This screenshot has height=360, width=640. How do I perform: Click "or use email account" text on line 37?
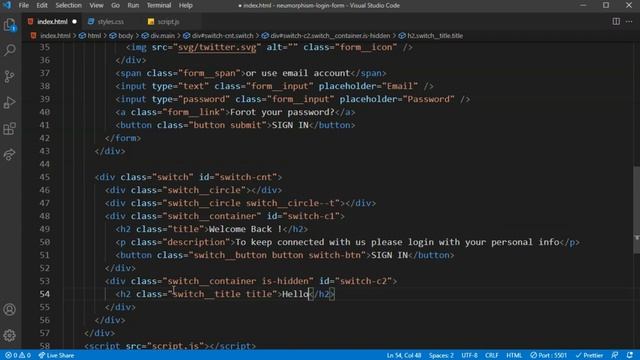click(x=298, y=73)
